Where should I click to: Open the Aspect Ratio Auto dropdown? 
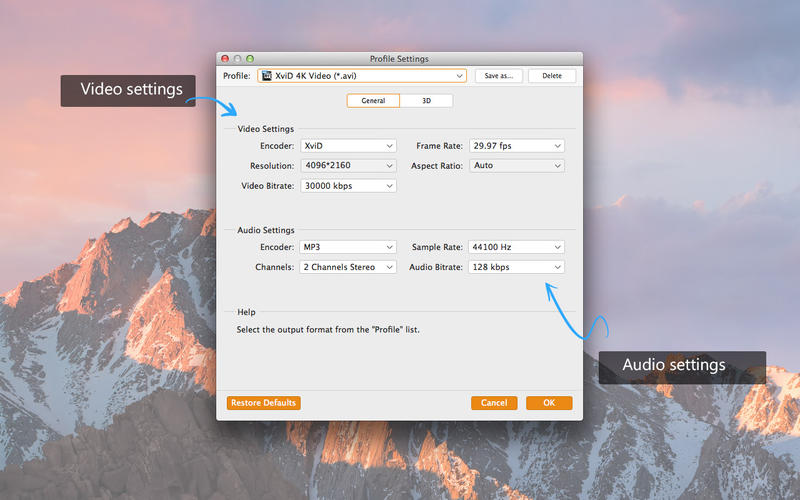point(516,166)
